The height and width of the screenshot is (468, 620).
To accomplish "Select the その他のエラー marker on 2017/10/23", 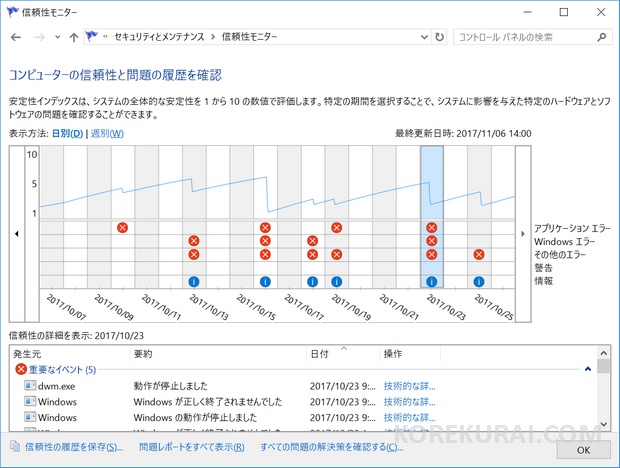I will (x=432, y=255).
